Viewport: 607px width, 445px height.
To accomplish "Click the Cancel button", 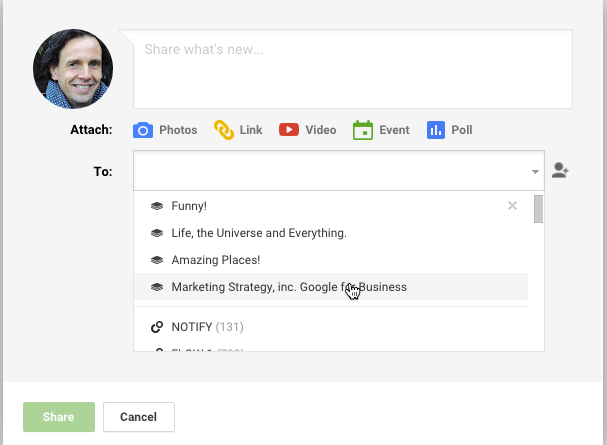I will 139,417.
